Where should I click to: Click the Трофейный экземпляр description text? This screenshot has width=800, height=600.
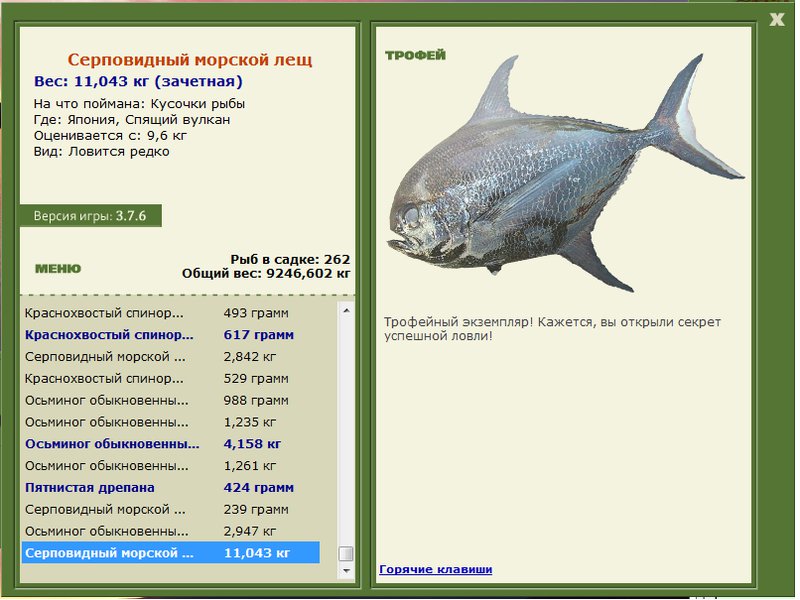tap(552, 329)
